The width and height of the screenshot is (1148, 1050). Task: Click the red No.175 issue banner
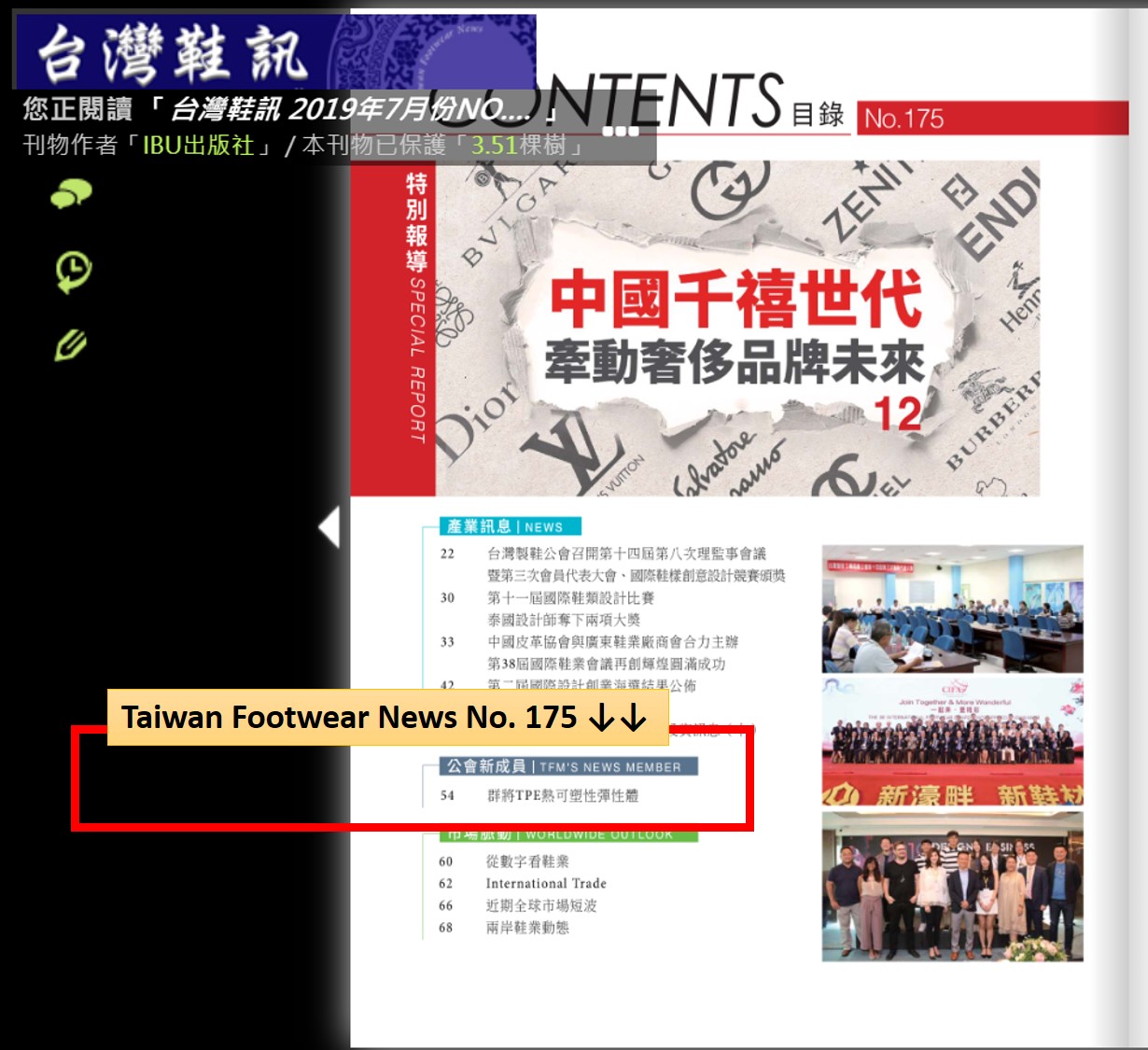[991, 119]
